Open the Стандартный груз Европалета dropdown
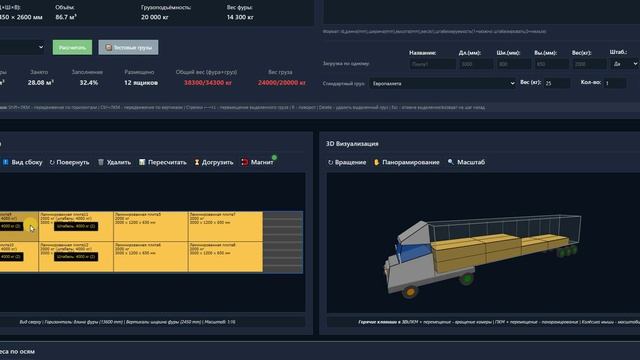640x360 pixels. 443,83
